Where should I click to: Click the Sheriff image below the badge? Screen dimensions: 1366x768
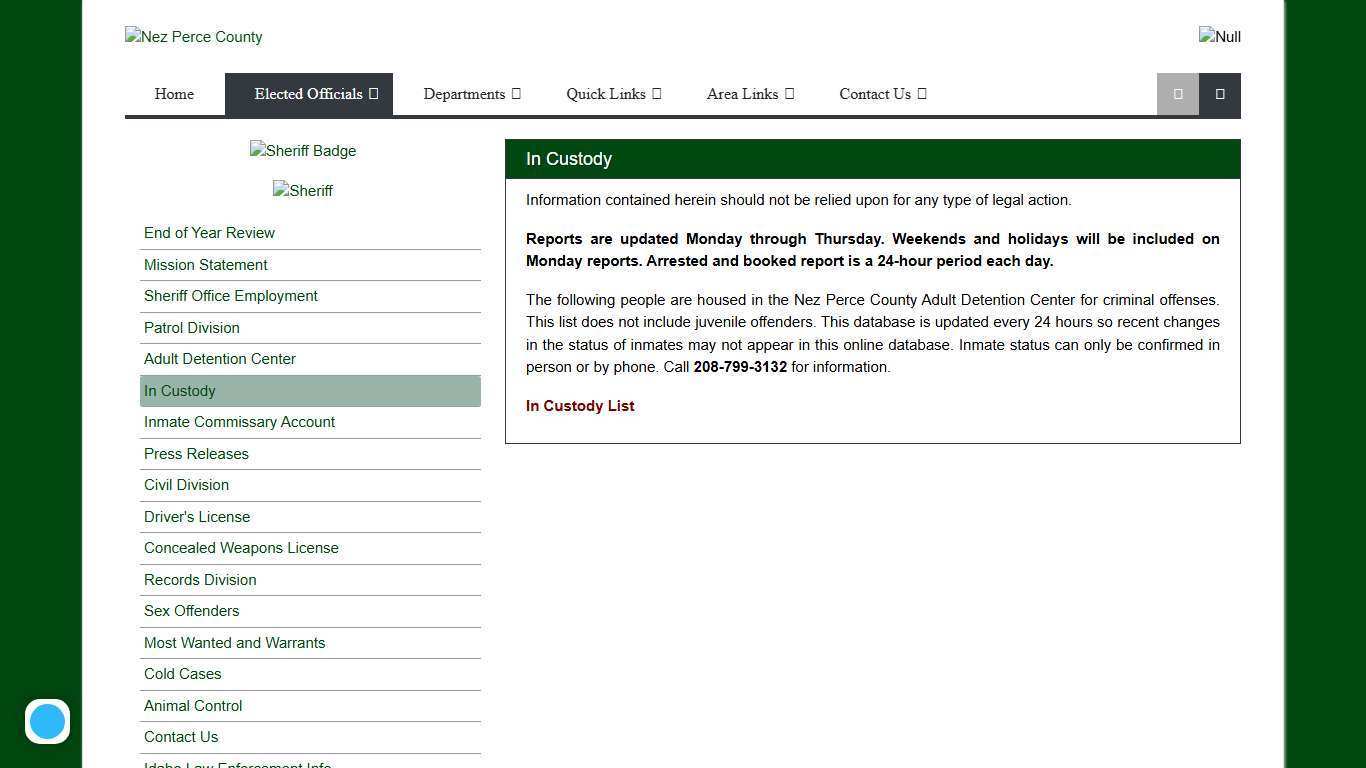tap(302, 191)
